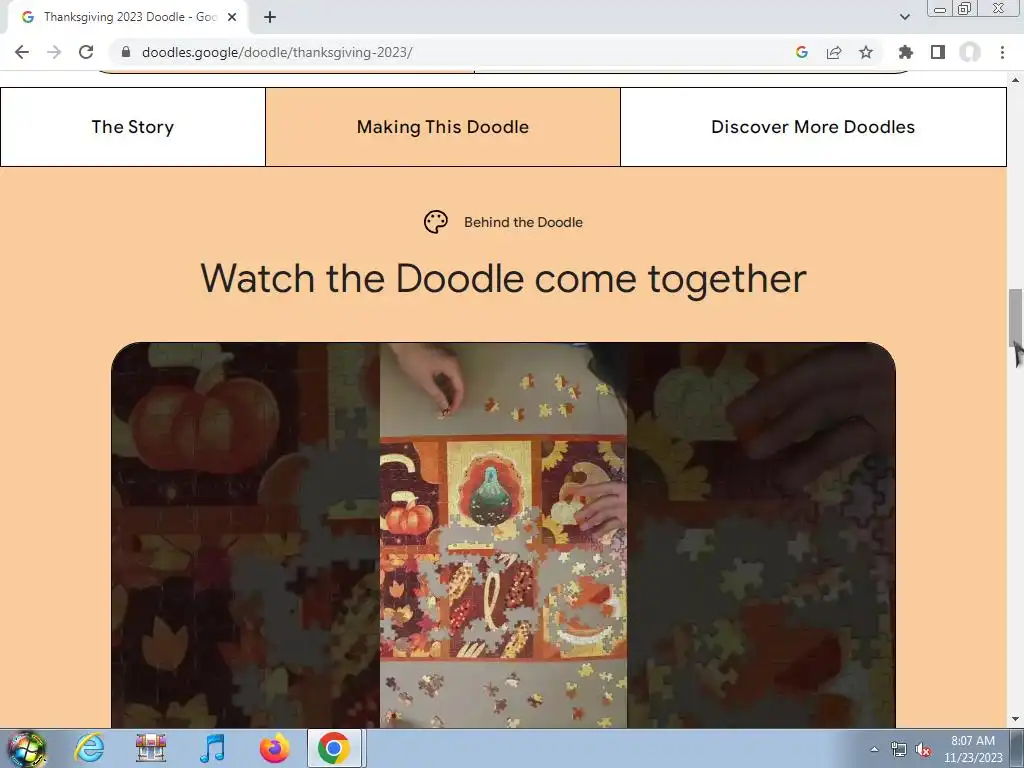Launch Internet Explorer from taskbar
Screen dimensions: 1024x768
coord(89,748)
